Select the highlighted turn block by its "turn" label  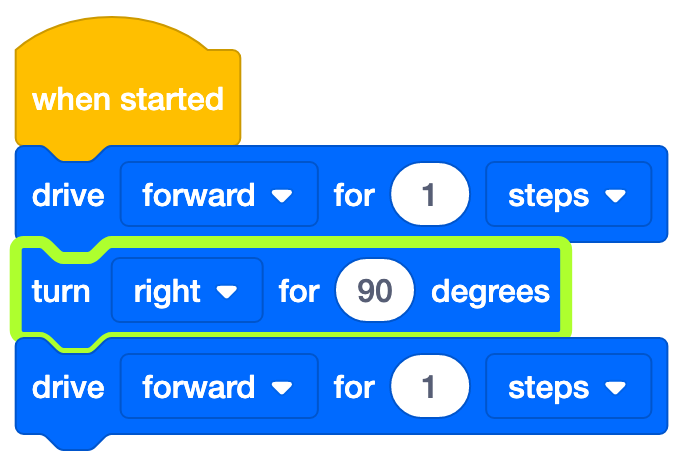(61, 291)
